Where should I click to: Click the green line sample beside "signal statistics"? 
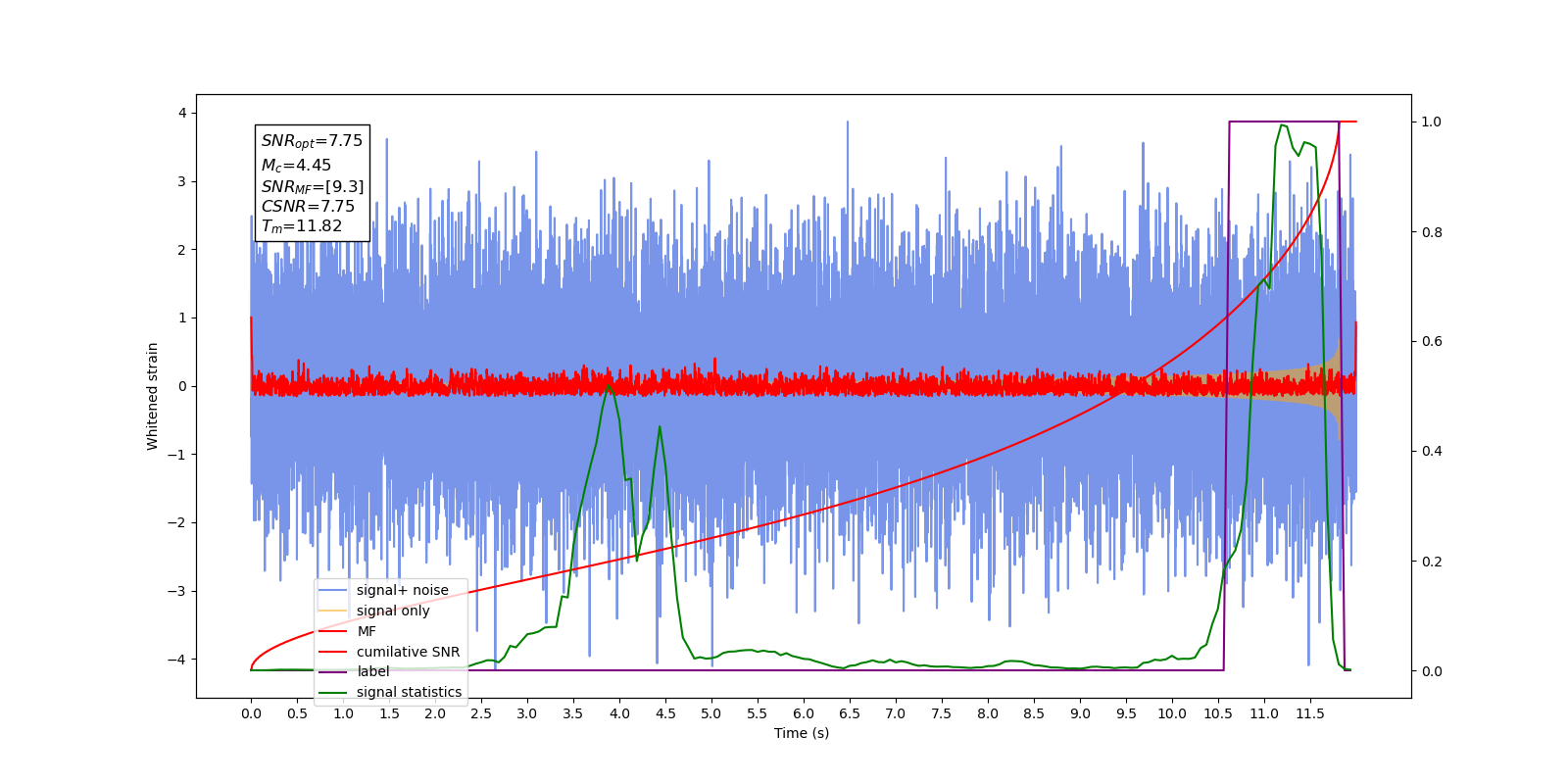pyautogui.click(x=333, y=693)
